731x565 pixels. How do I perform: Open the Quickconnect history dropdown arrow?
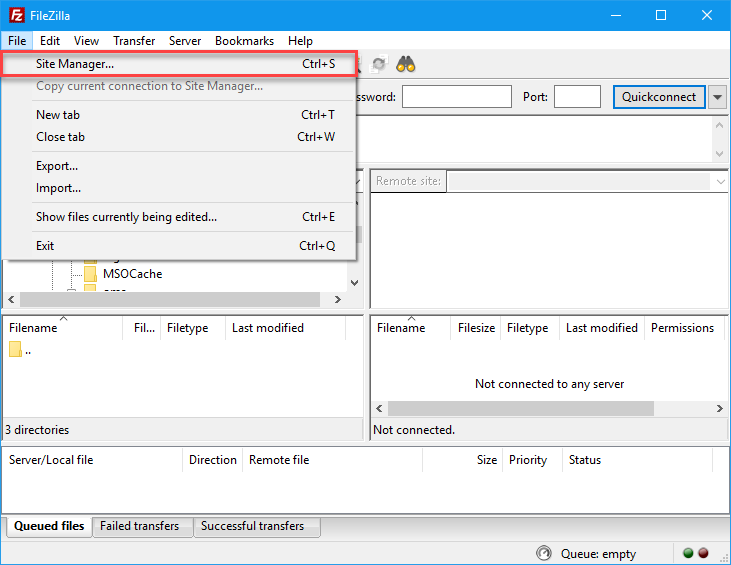click(717, 97)
